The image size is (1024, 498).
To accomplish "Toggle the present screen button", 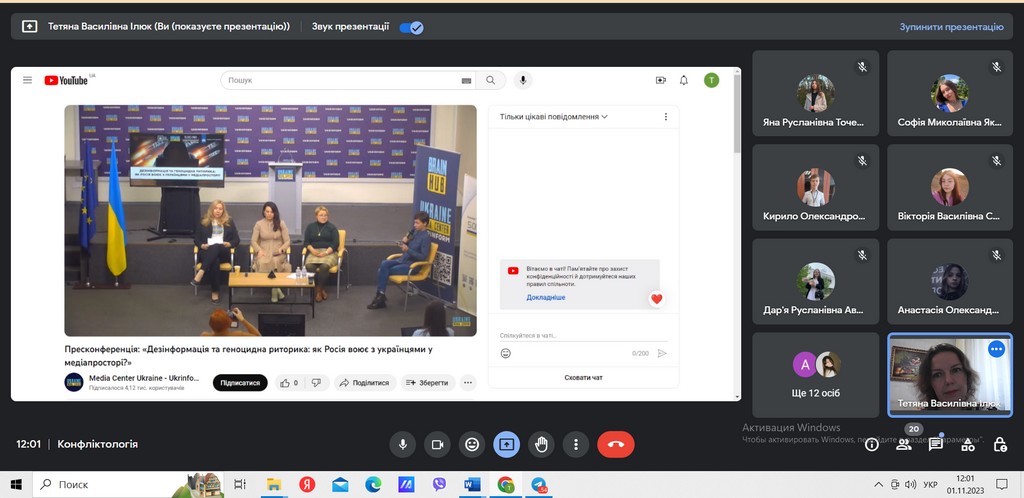I will [x=506, y=444].
